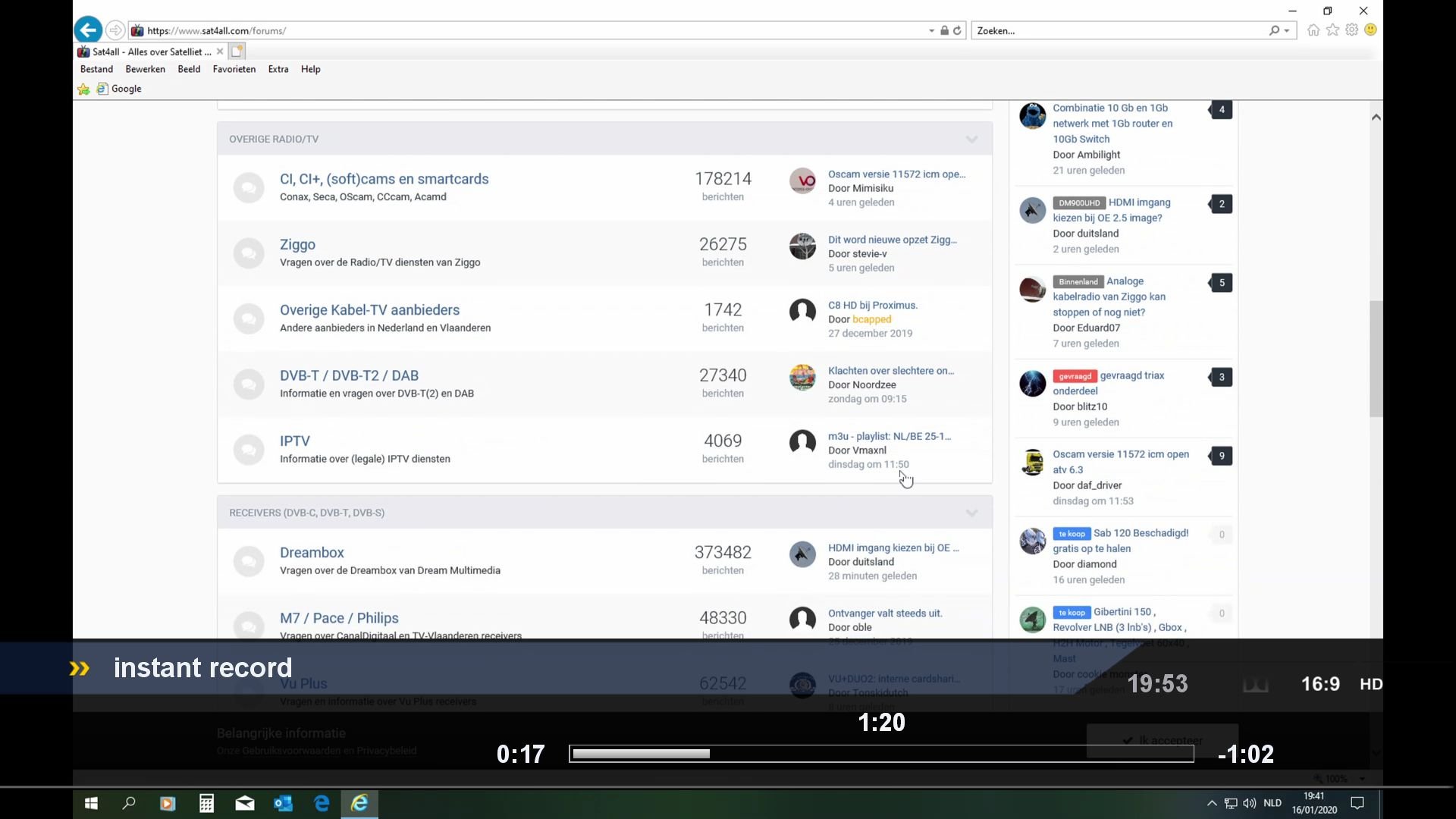The height and width of the screenshot is (819, 1456).
Task: Toggle the Ziggo forum read-status bubble
Action: click(248, 253)
